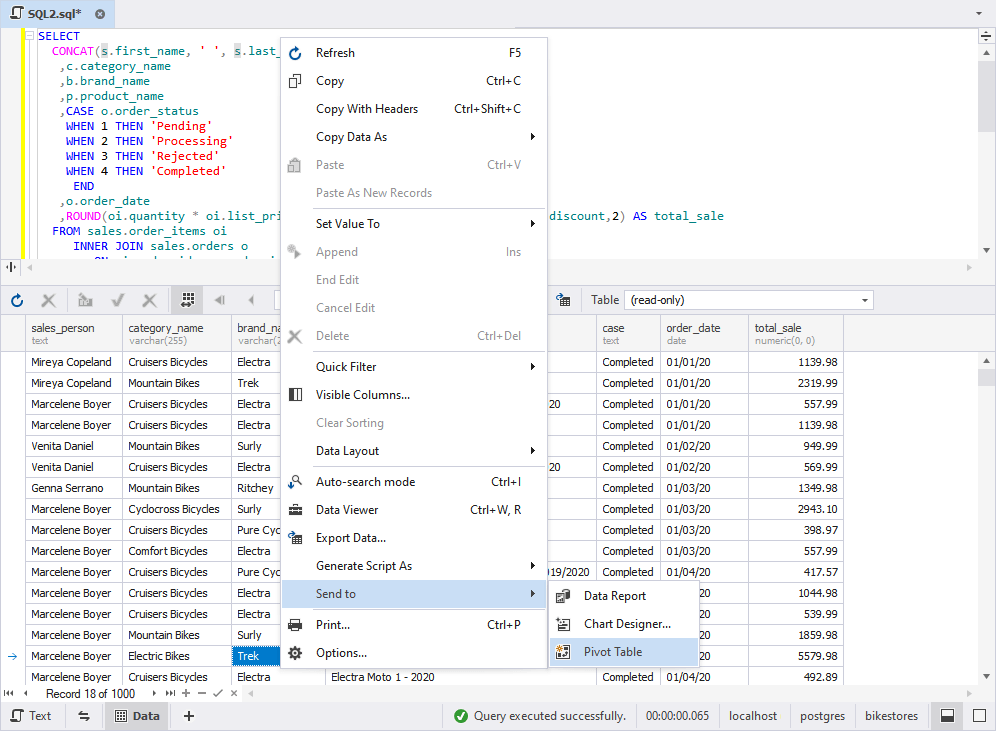This screenshot has height=731, width=996.
Task: Switch to single view layout toggle bottom right
Action: pyautogui.click(x=978, y=716)
